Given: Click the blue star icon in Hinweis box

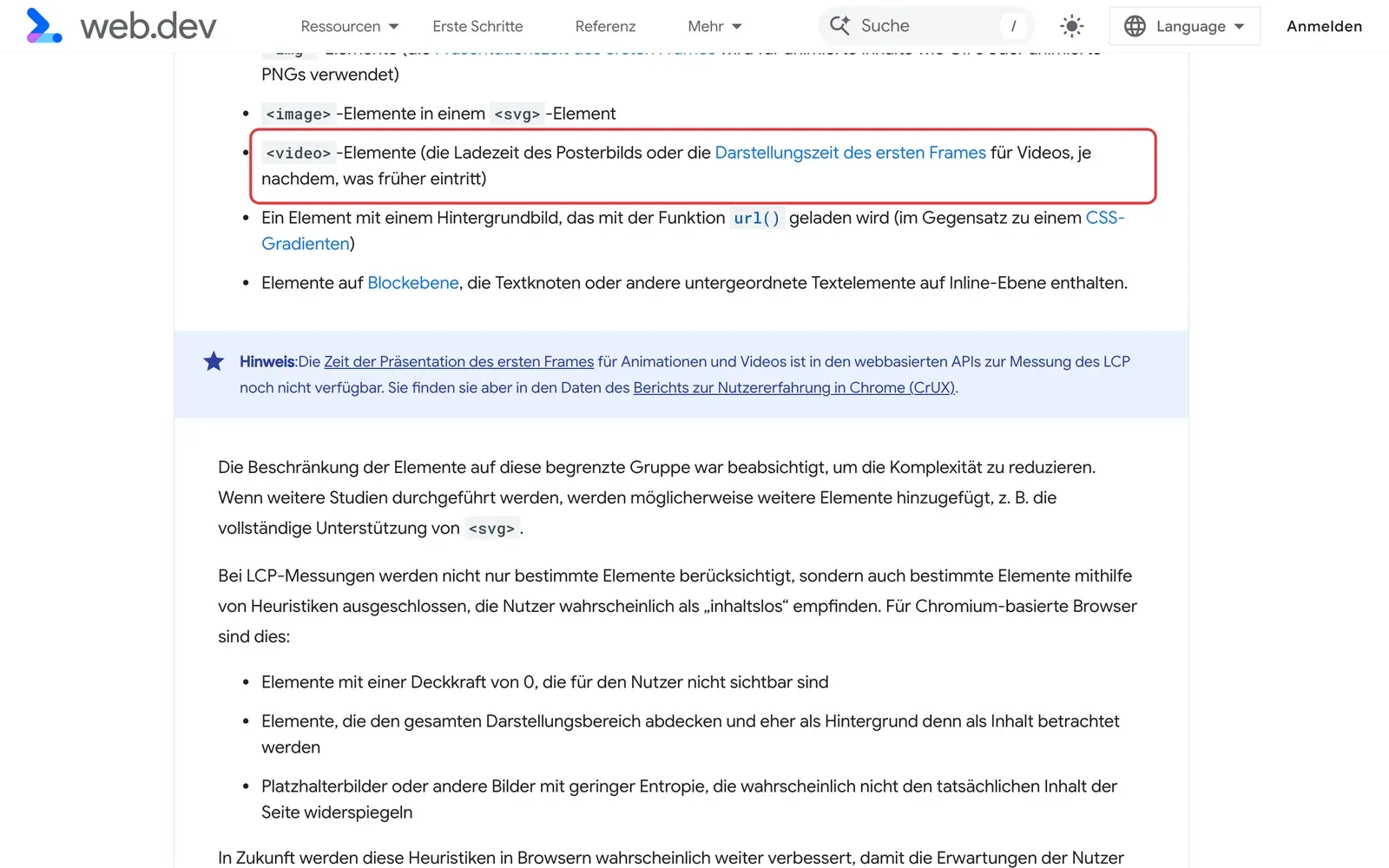Looking at the screenshot, I should pyautogui.click(x=214, y=361).
